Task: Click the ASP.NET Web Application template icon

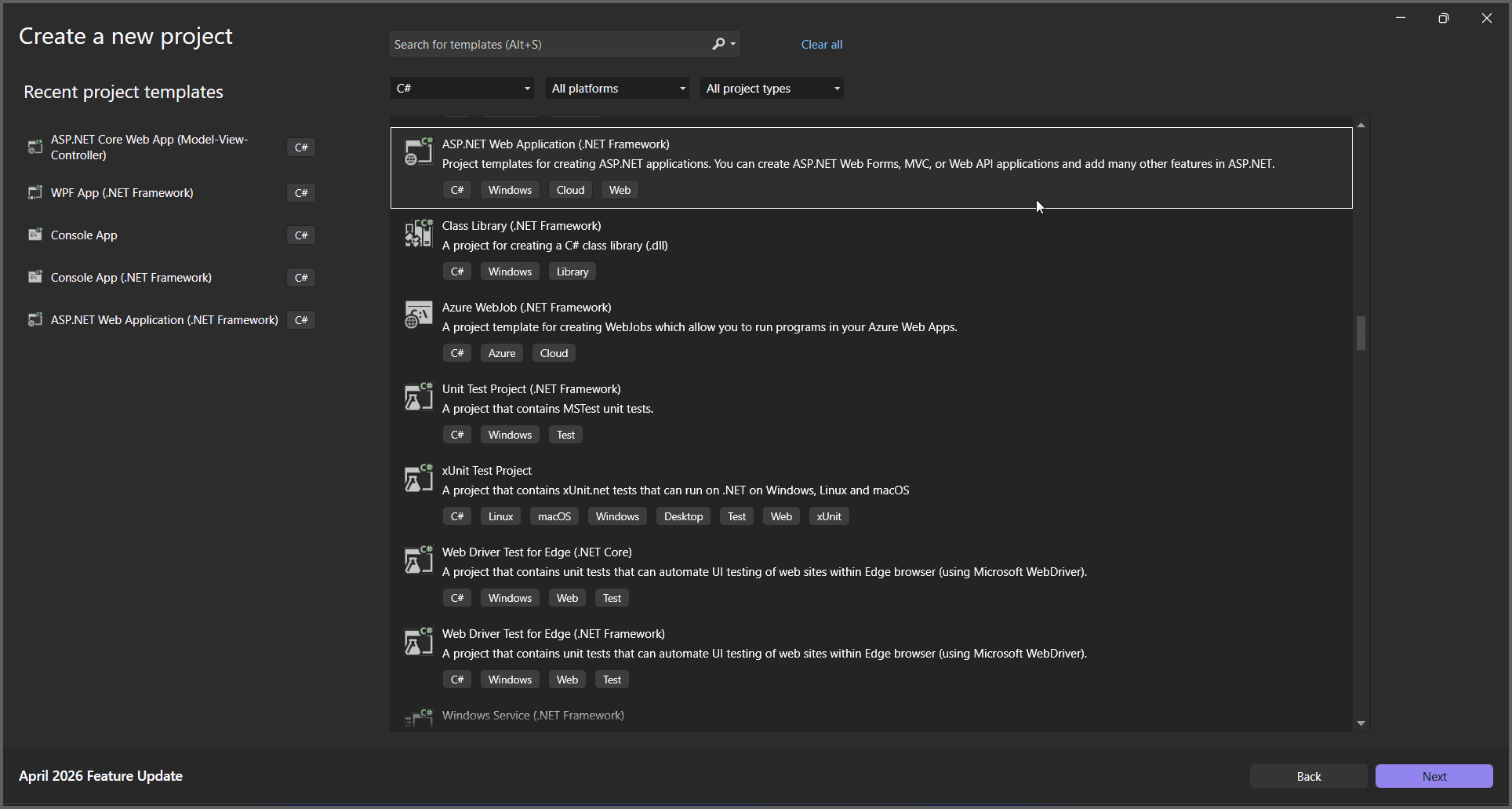Action: click(x=418, y=151)
